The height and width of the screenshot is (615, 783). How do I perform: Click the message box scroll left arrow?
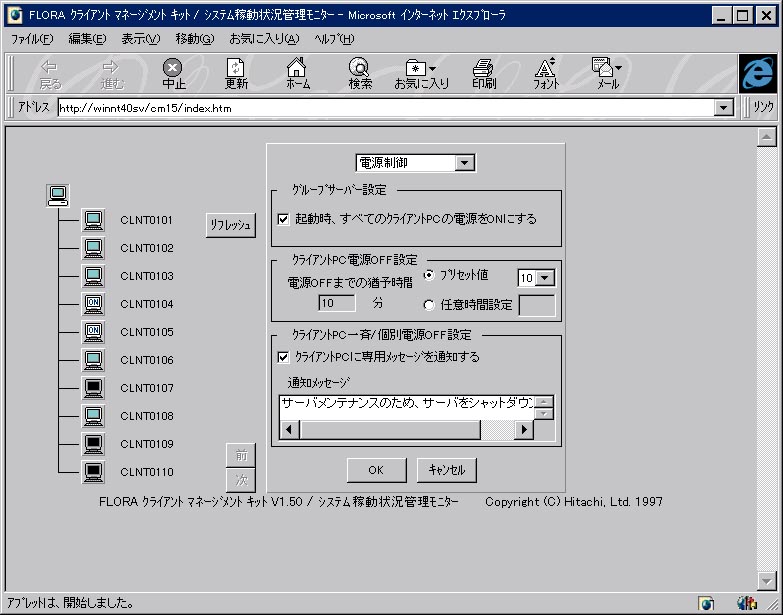tap(289, 430)
